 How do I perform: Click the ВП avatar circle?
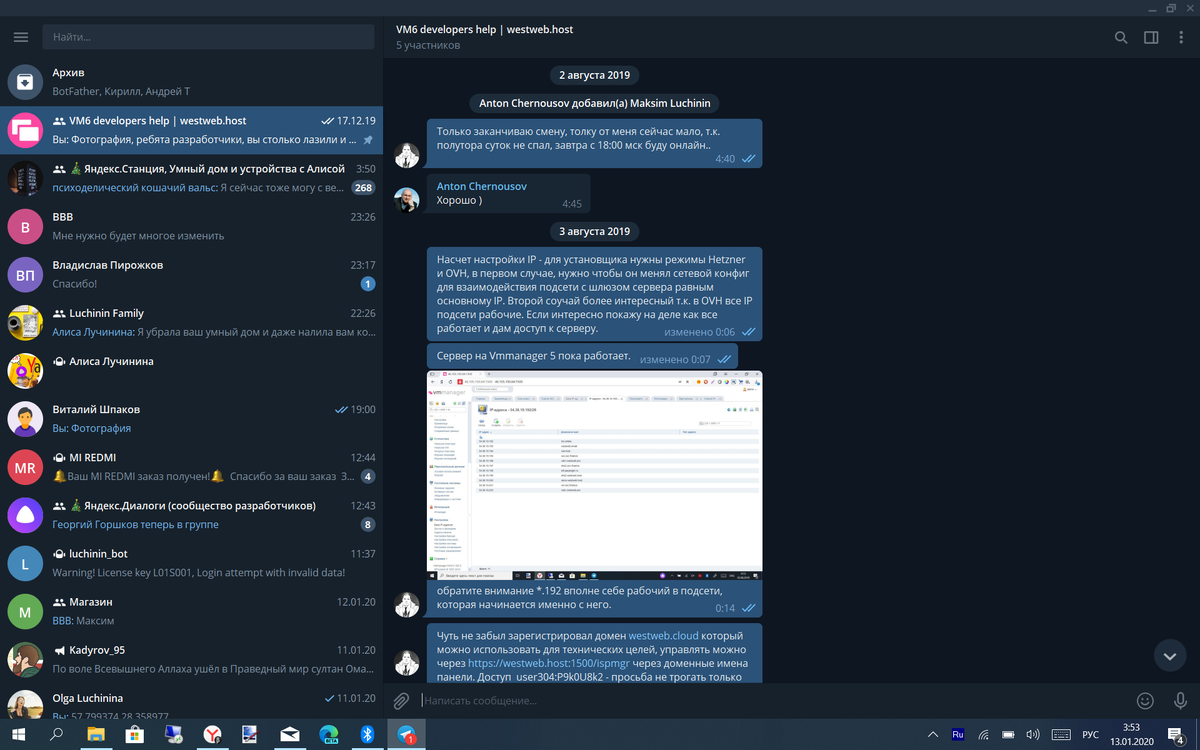click(24, 274)
